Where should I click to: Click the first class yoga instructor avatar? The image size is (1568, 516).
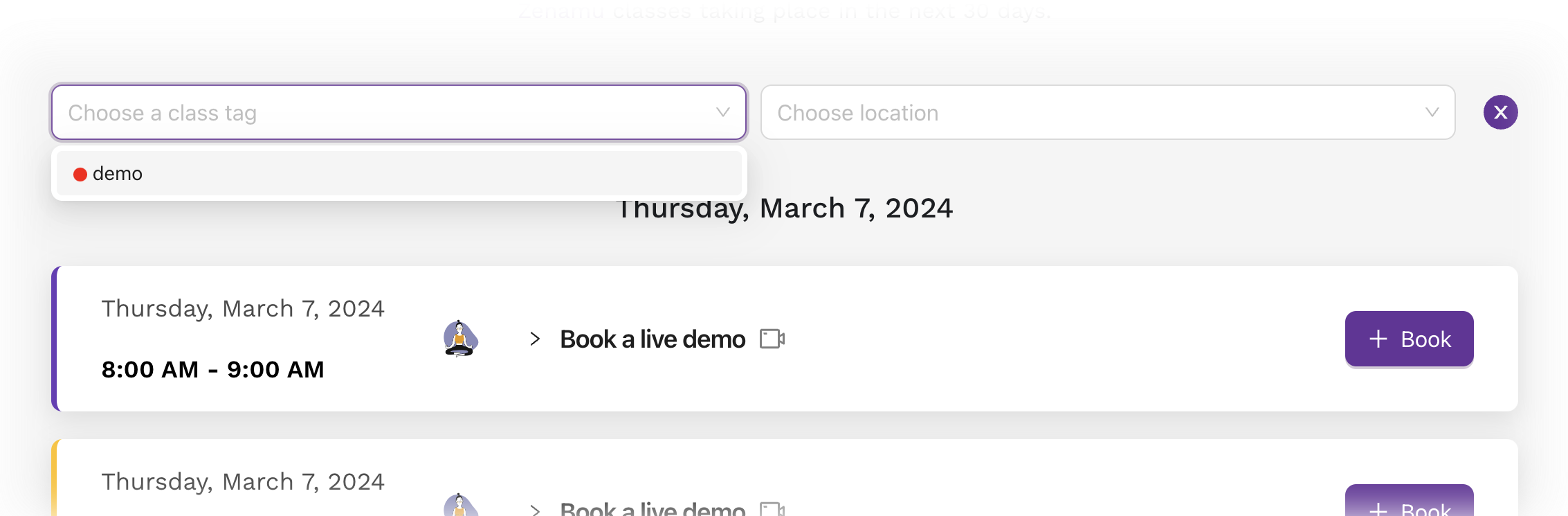[460, 338]
